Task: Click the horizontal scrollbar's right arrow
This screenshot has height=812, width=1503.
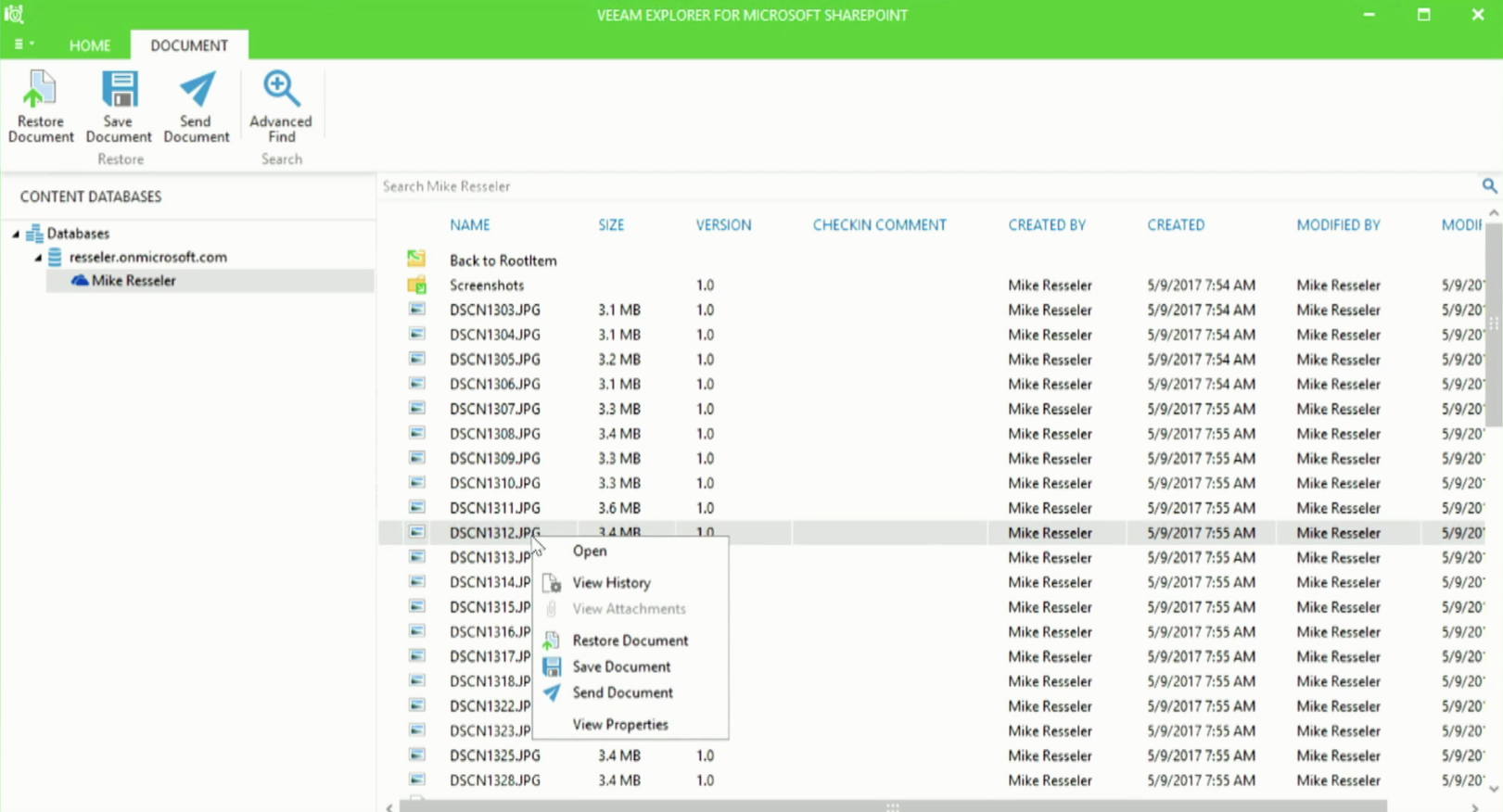Action: point(1474,807)
